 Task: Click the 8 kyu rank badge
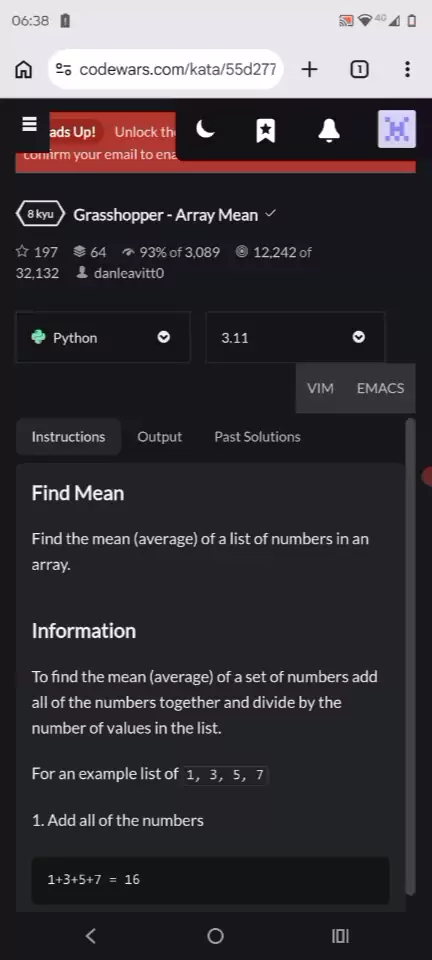(x=39, y=215)
